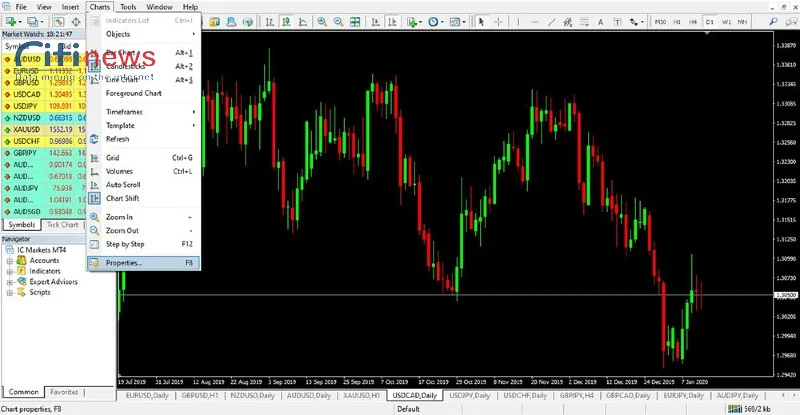Open the Tools menu

click(128, 7)
